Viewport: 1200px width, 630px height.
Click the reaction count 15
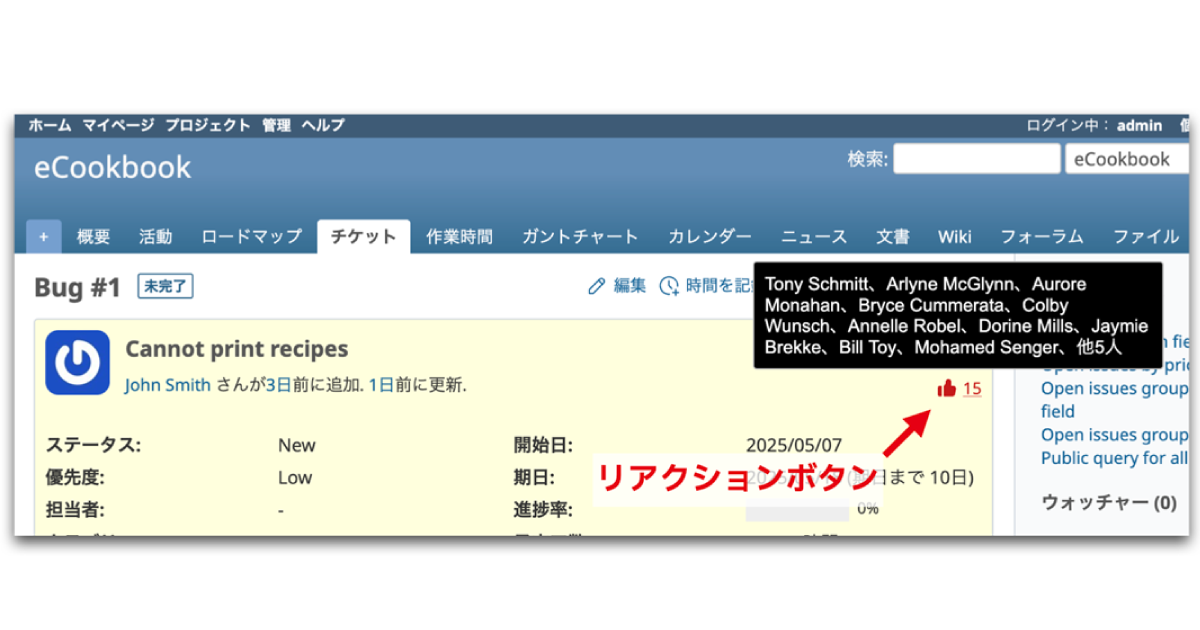(x=972, y=389)
